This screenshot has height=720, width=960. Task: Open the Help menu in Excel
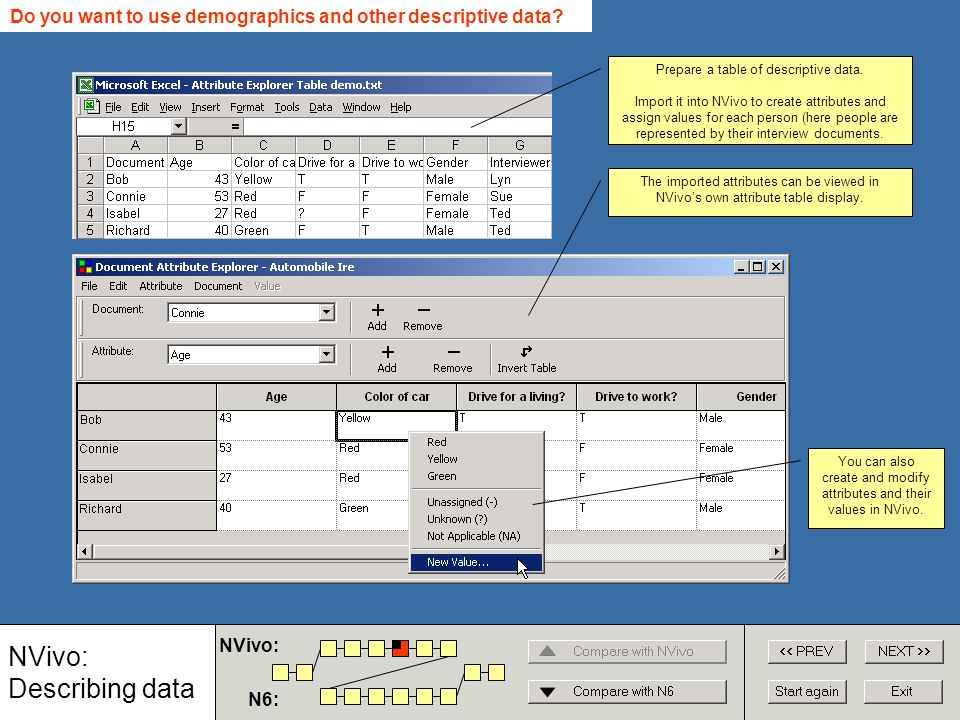(x=401, y=107)
